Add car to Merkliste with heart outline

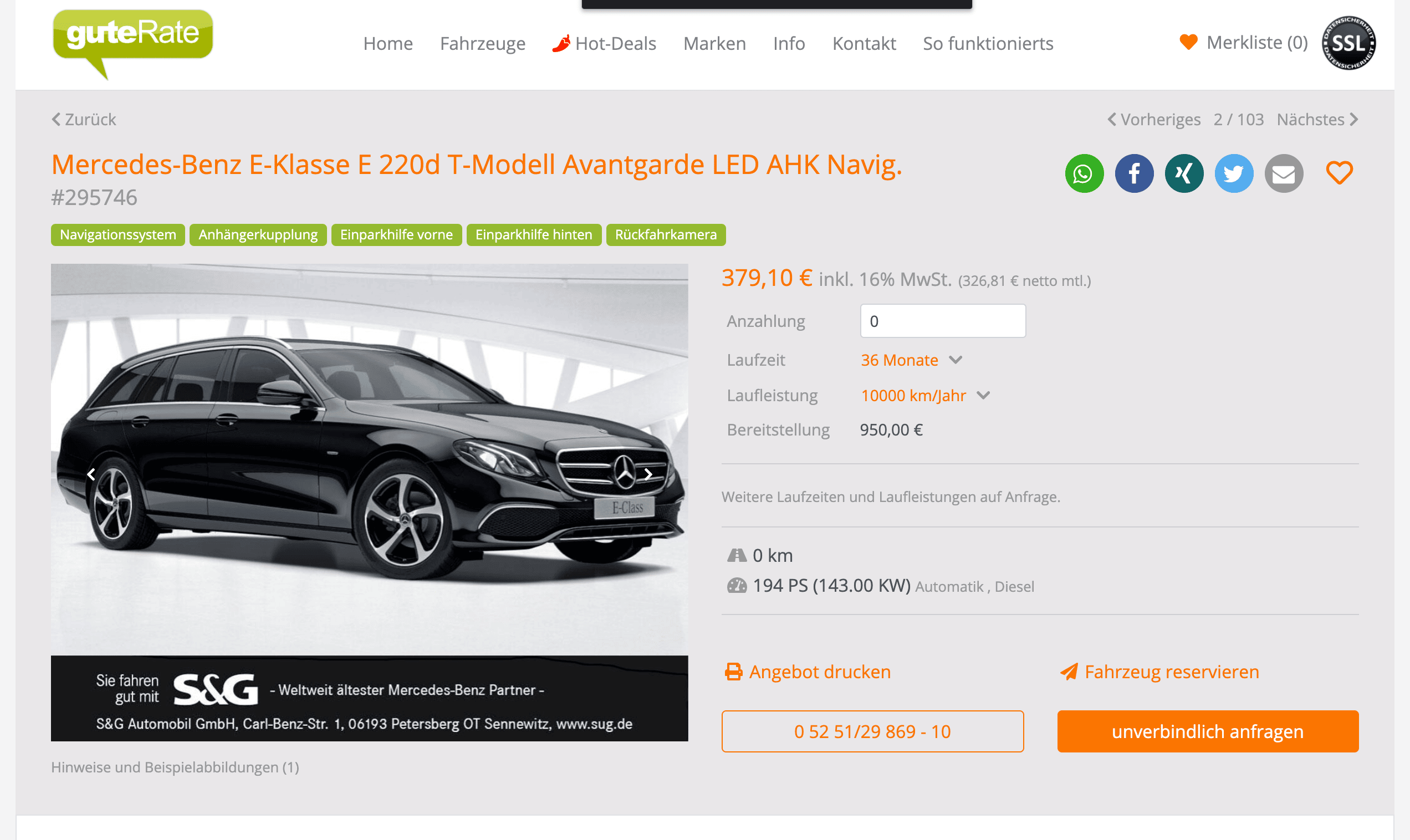pyautogui.click(x=1339, y=173)
